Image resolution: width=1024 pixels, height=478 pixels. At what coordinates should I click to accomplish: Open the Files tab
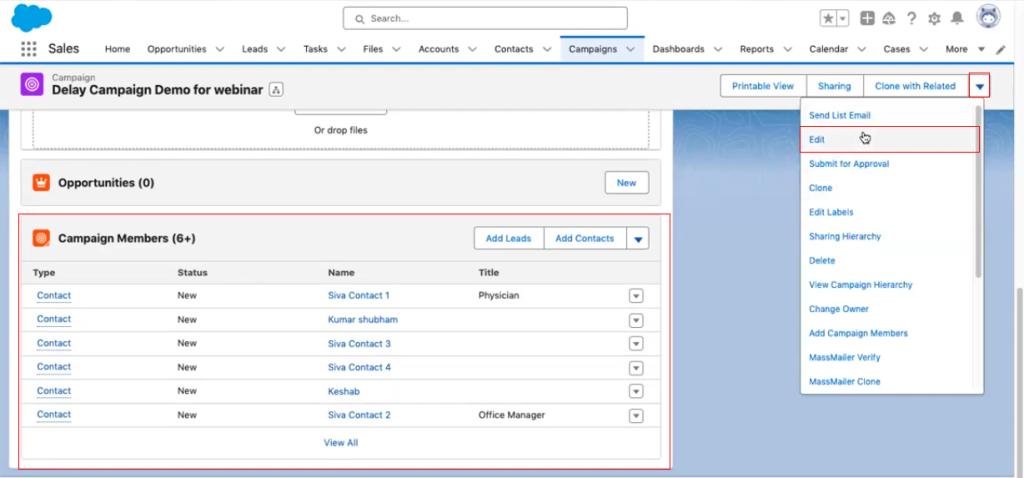(373, 49)
